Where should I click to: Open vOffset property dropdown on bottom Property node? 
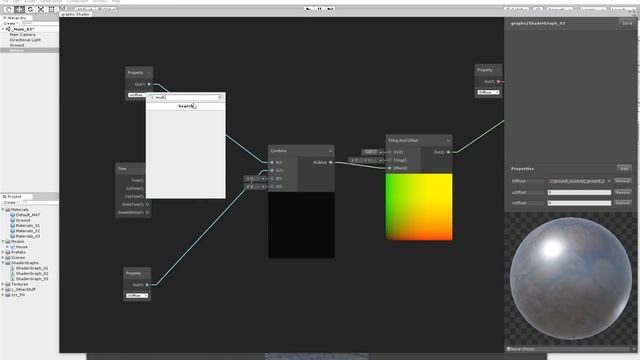click(x=137, y=296)
